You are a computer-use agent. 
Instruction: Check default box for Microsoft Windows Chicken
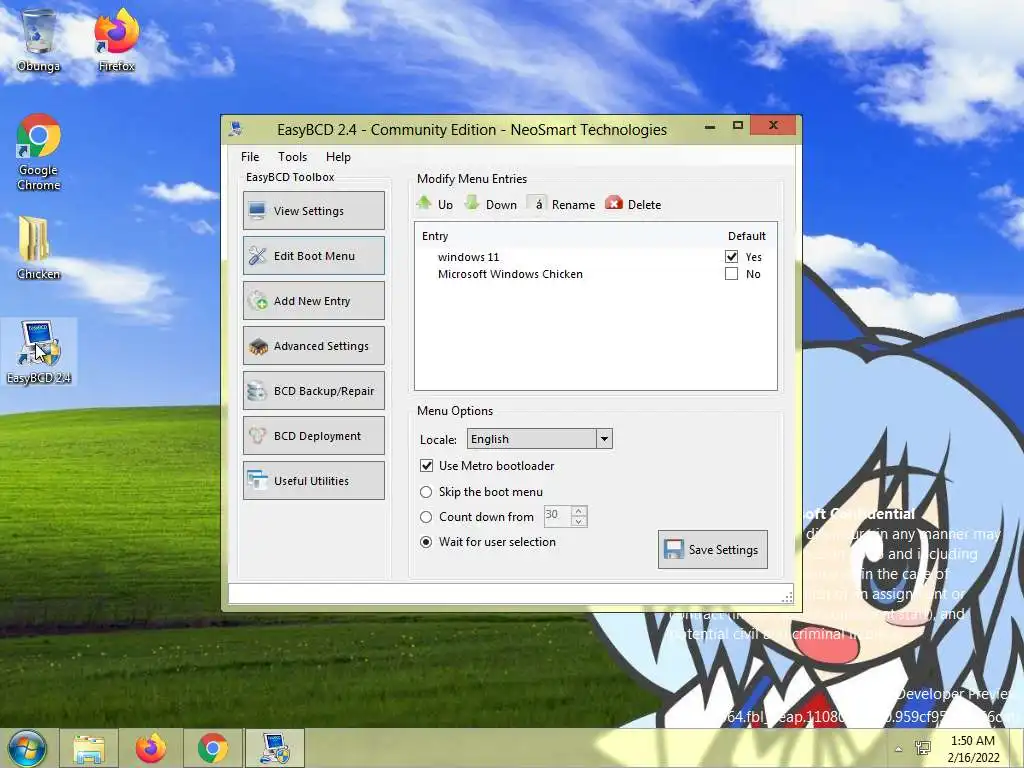tap(731, 274)
